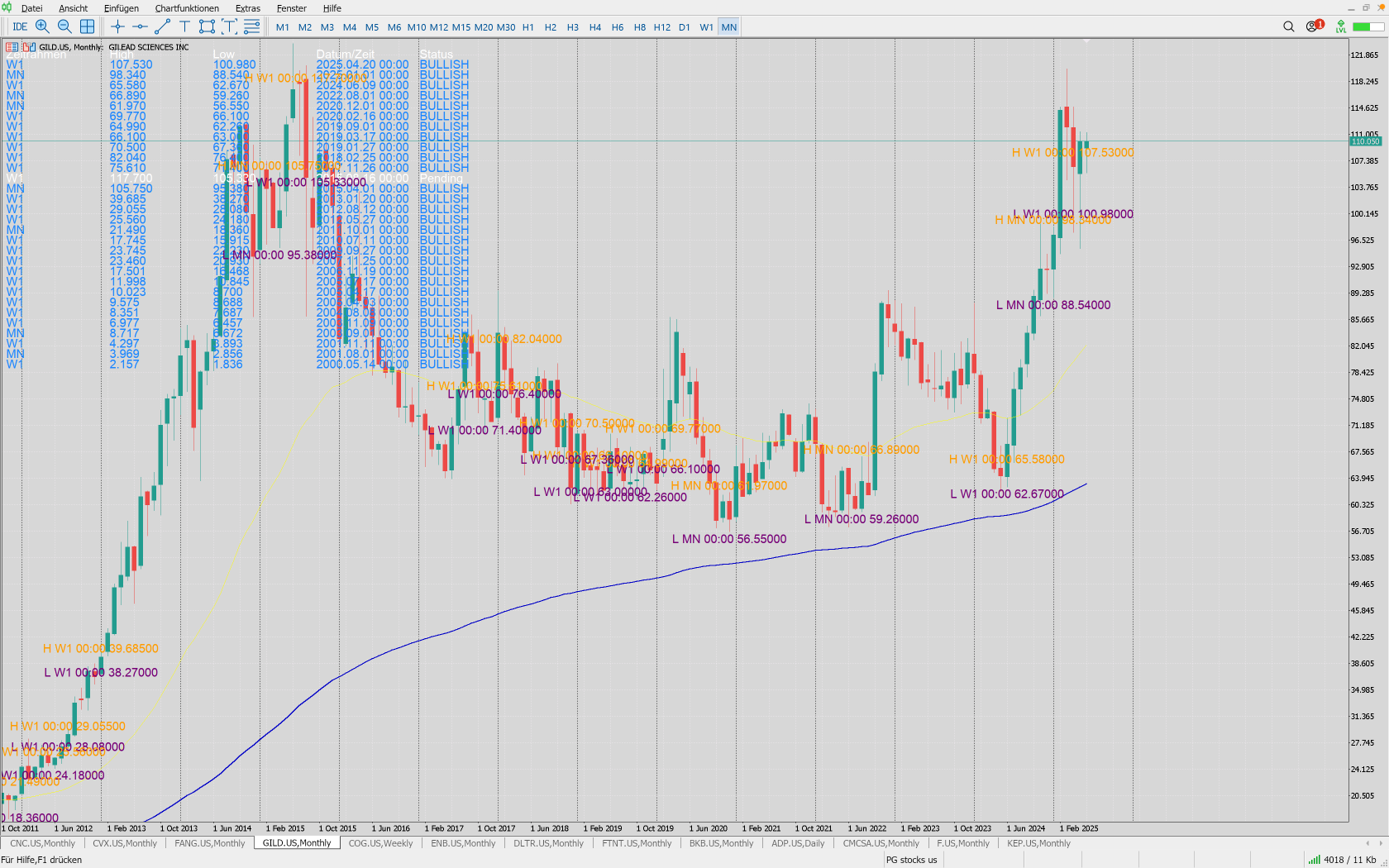The image size is (1389, 868).
Task: Switch to ADP.US,Daily chart tab
Action: (x=798, y=843)
